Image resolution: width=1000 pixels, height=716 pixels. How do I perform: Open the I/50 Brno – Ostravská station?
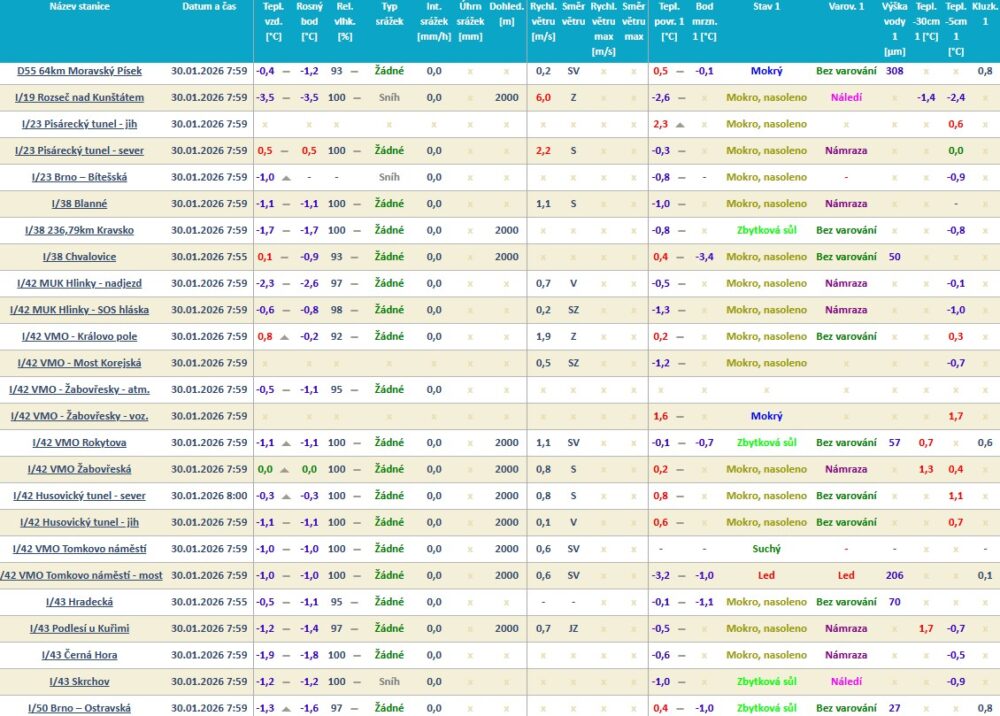pos(80,708)
